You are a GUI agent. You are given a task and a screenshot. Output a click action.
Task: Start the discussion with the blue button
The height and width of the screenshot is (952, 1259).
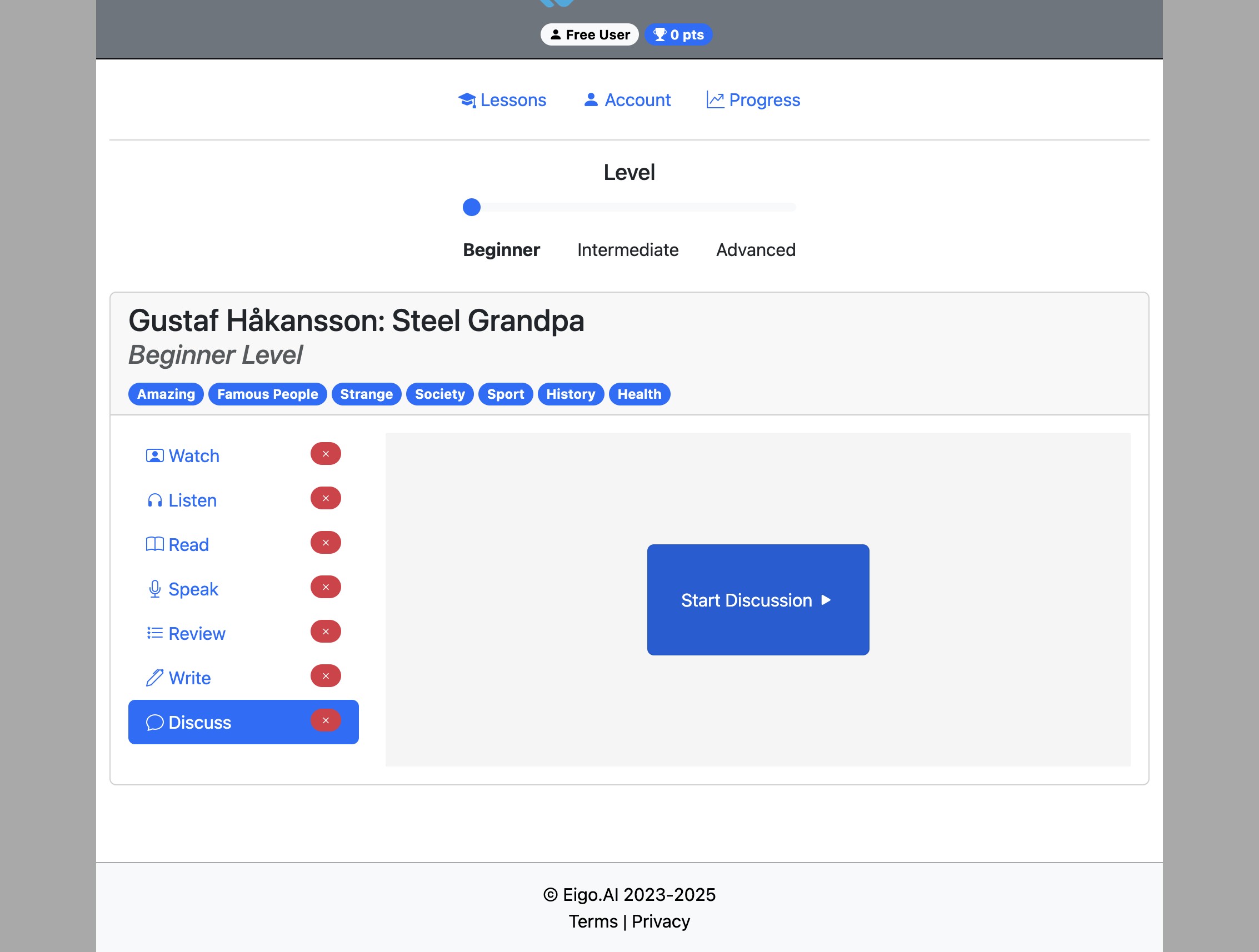(758, 600)
